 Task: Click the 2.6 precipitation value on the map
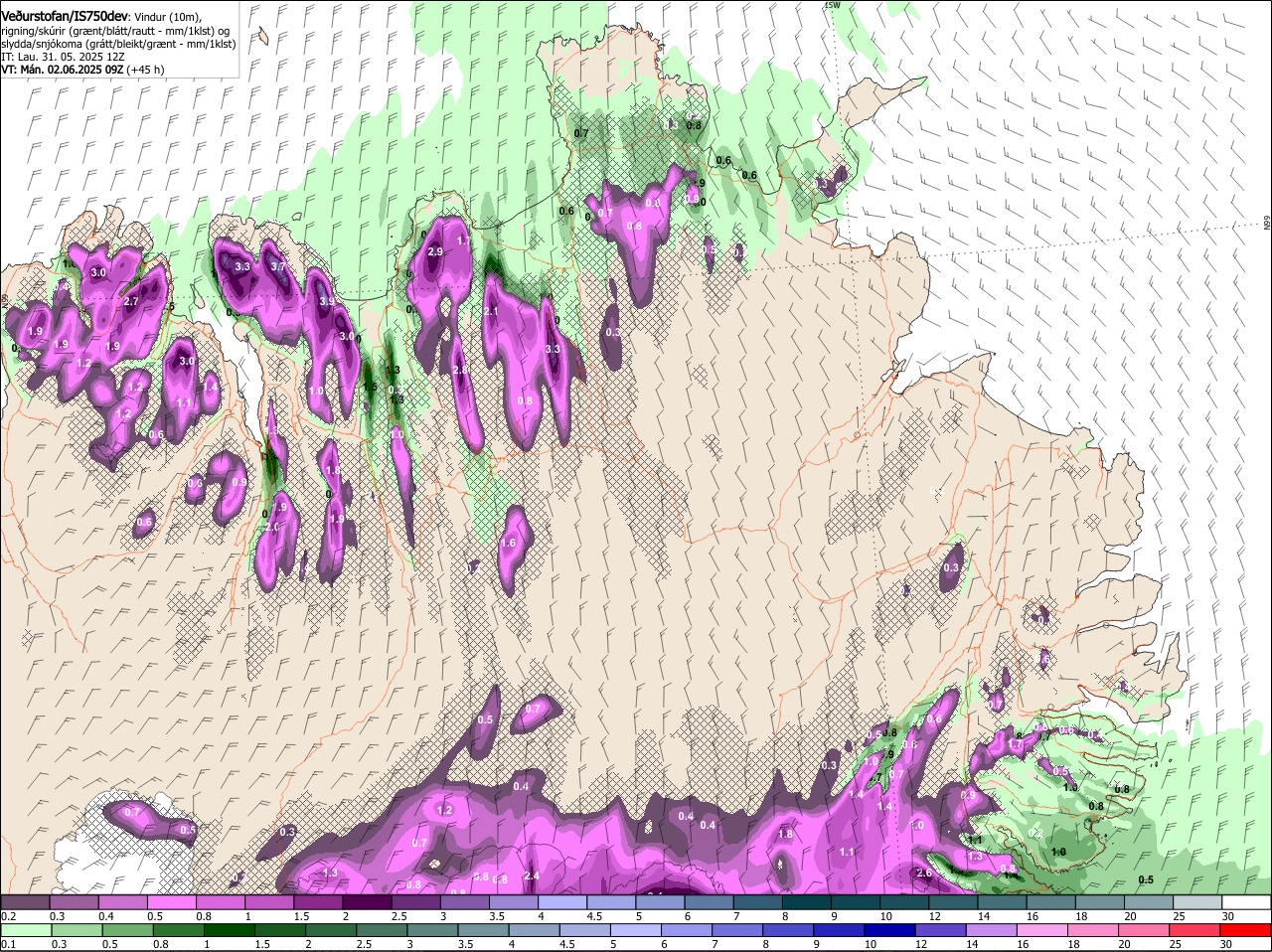point(924,873)
